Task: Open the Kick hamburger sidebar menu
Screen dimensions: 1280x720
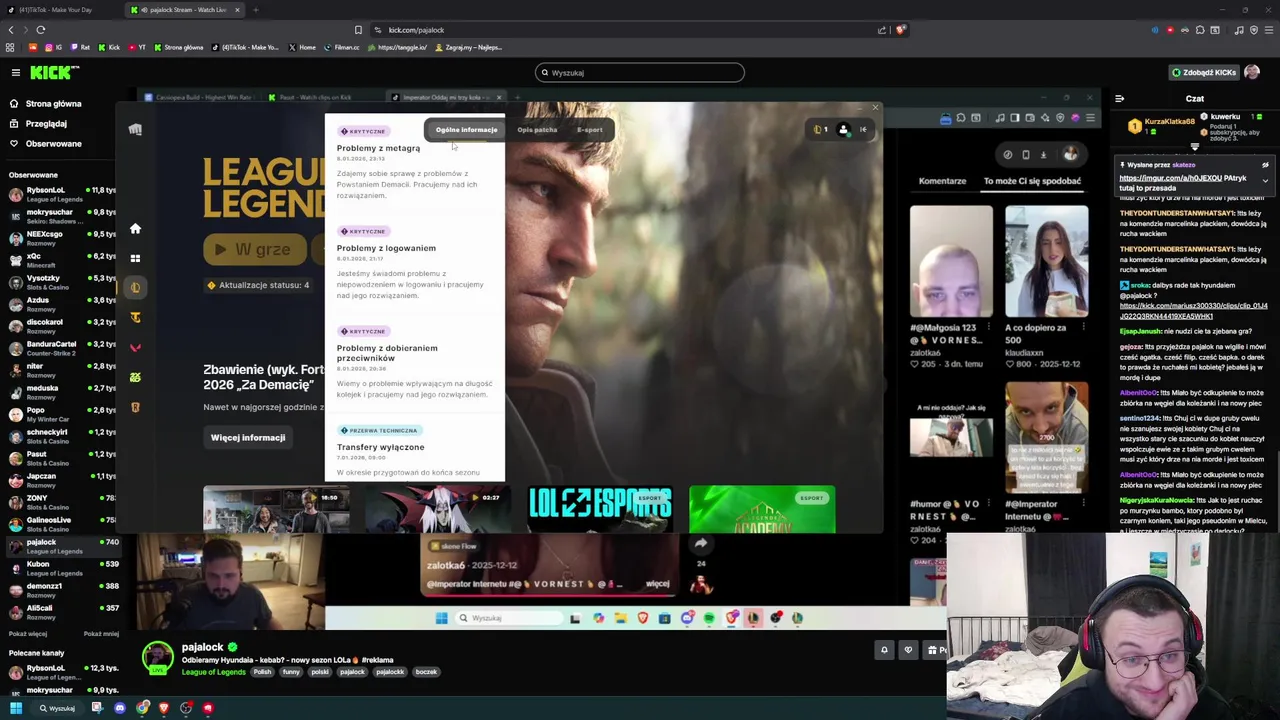Action: point(15,72)
